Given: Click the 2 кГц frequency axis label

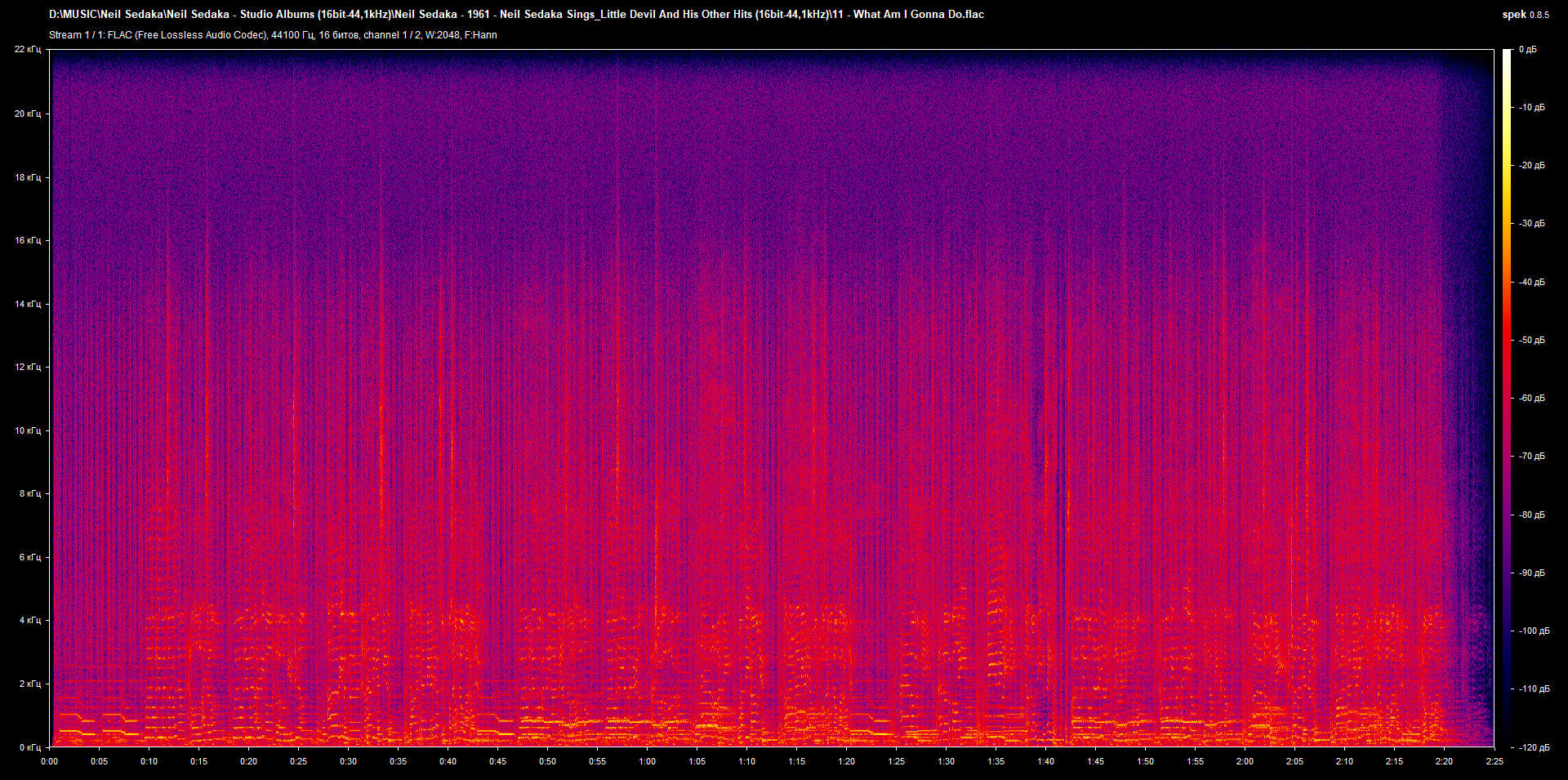Looking at the screenshot, I should click(30, 684).
